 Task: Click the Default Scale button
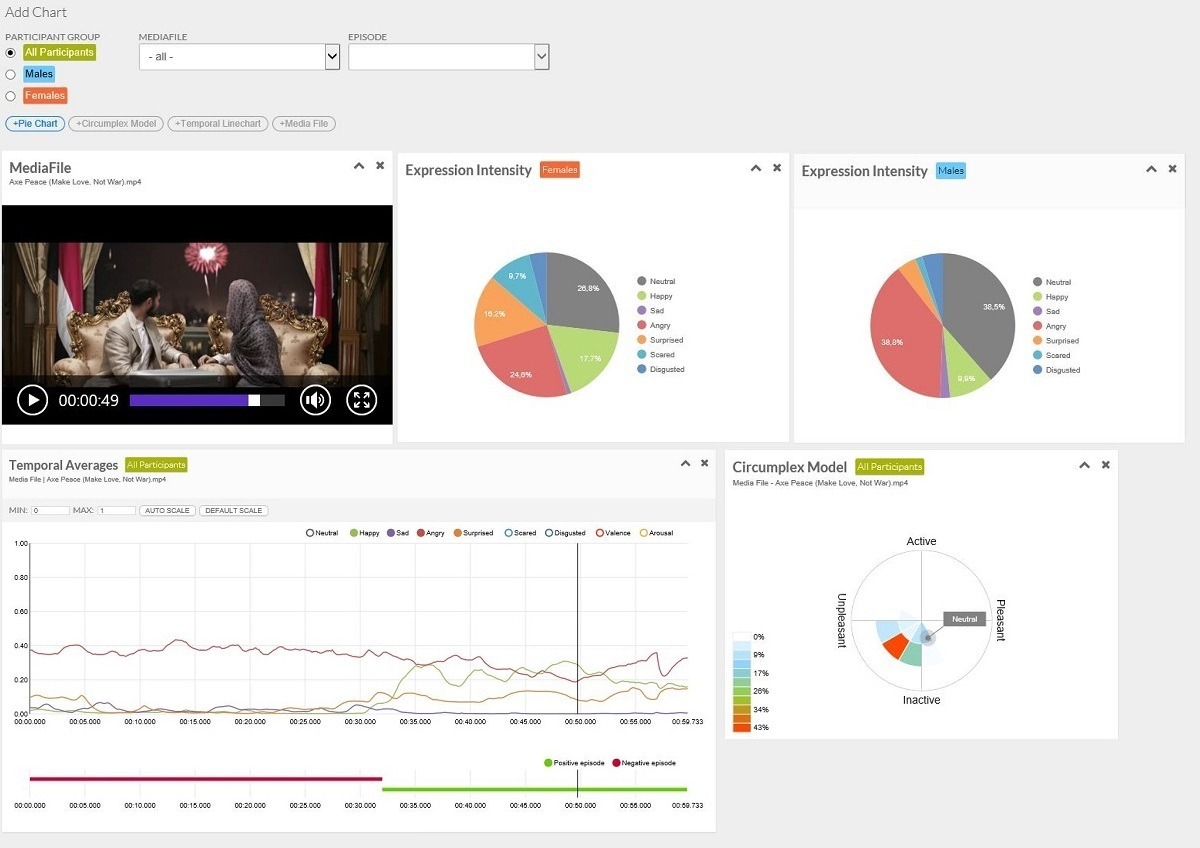pos(234,511)
